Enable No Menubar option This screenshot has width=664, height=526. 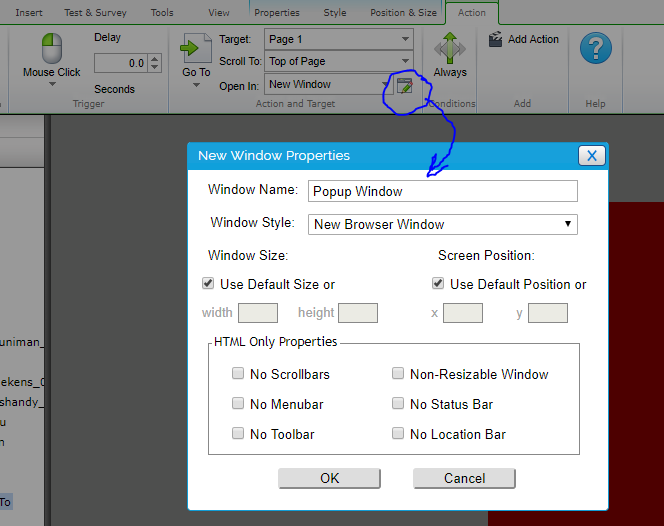click(x=238, y=403)
